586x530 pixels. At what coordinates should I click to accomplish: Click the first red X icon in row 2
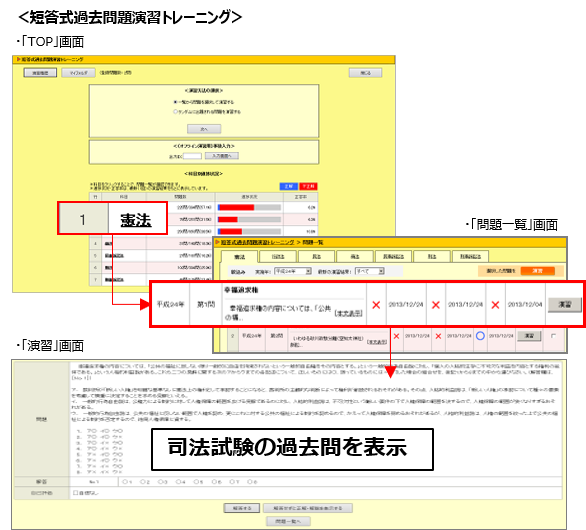point(397,336)
